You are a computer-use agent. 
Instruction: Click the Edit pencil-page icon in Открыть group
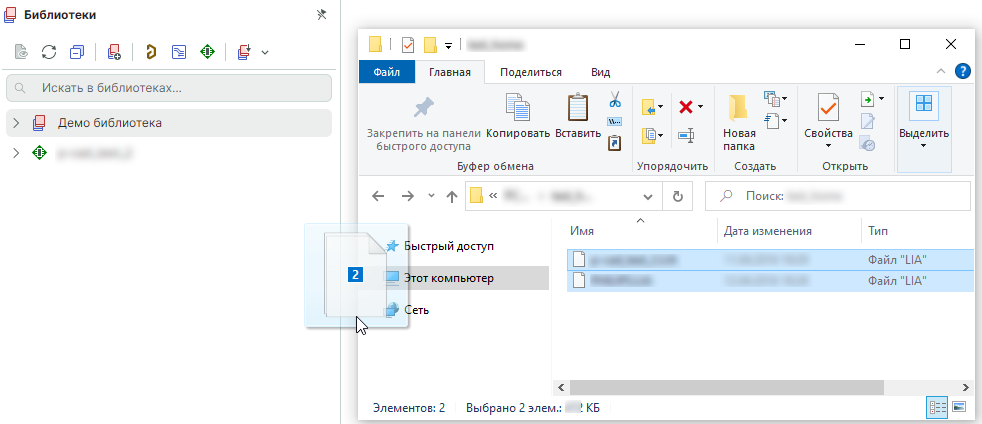click(868, 122)
